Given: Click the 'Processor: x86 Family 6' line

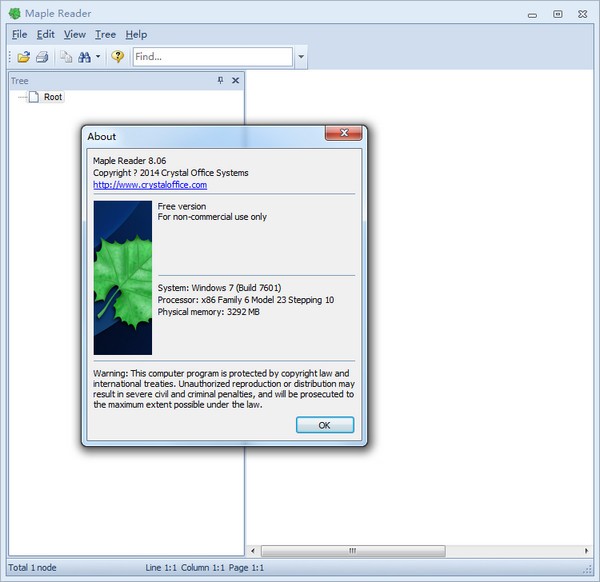Looking at the screenshot, I should [246, 300].
